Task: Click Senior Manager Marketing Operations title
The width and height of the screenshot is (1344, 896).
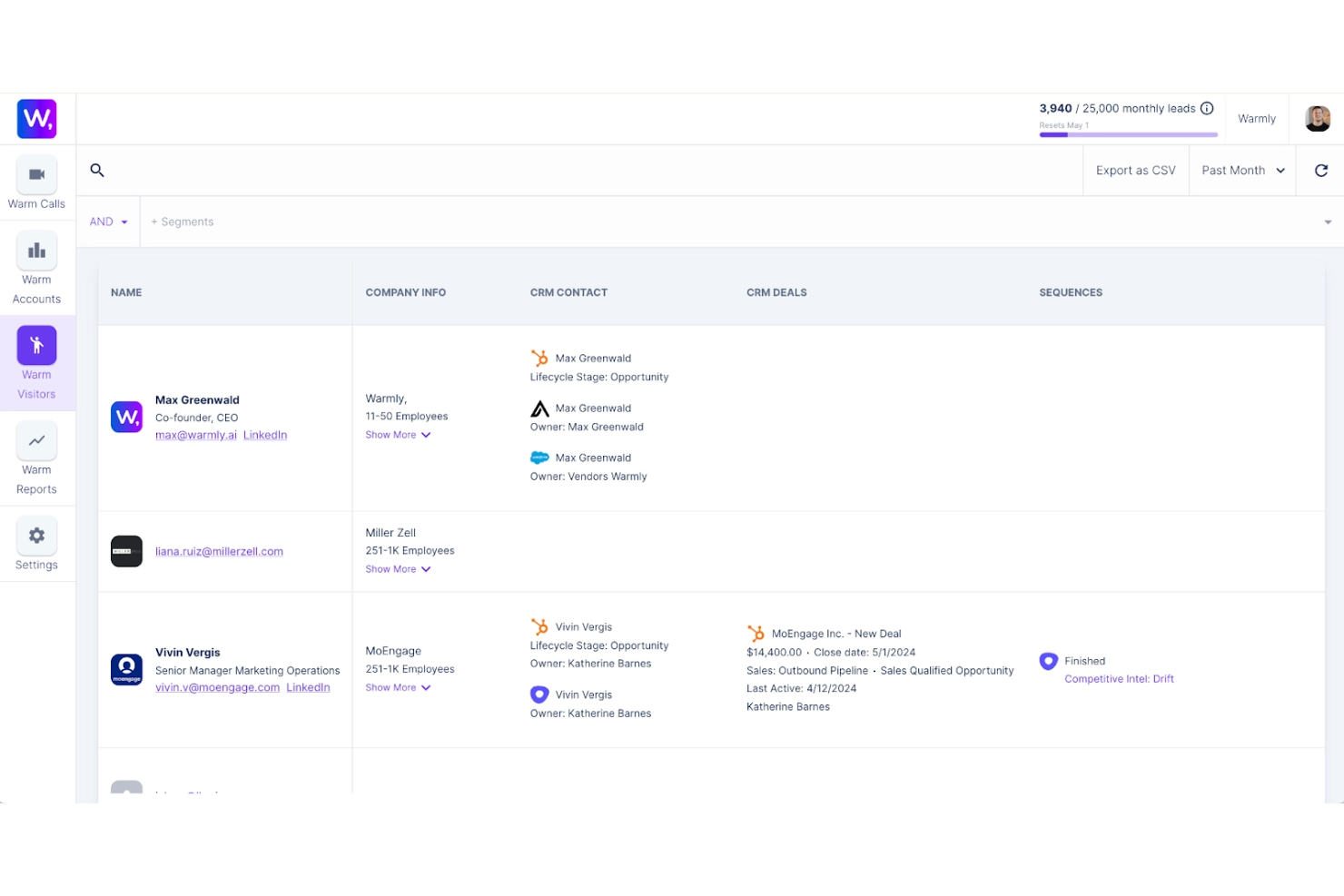Action: click(x=247, y=670)
